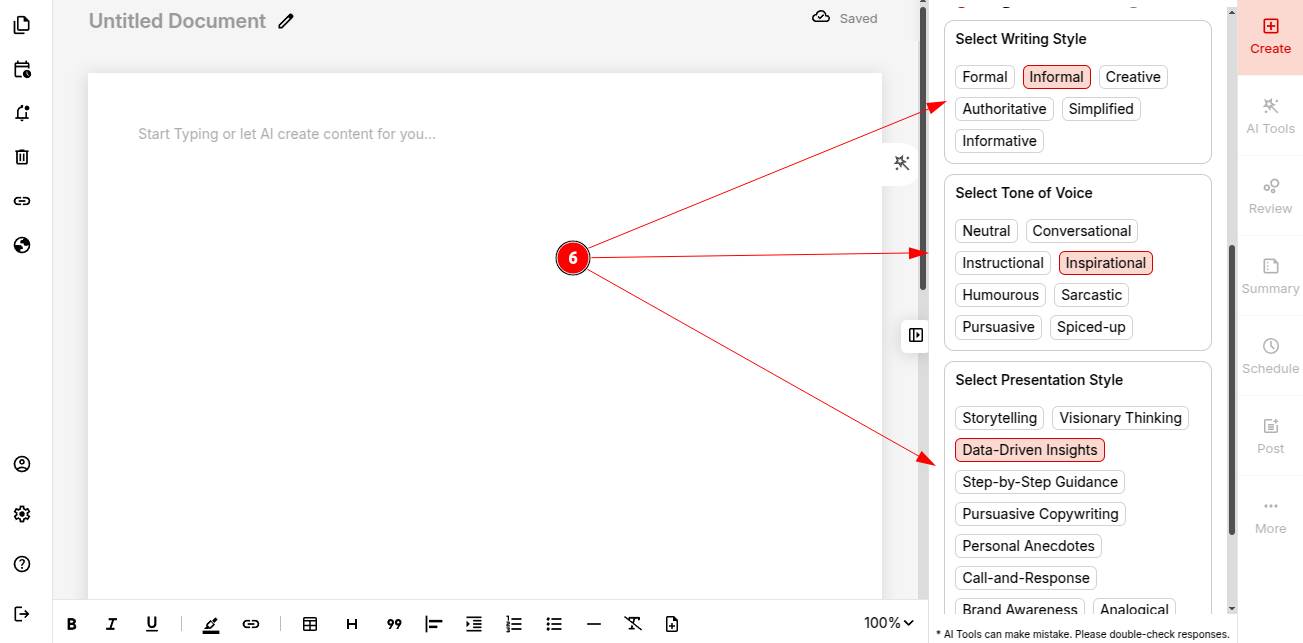Click the pencil icon to rename document
Viewport: 1303px width, 643px height.
coord(286,21)
